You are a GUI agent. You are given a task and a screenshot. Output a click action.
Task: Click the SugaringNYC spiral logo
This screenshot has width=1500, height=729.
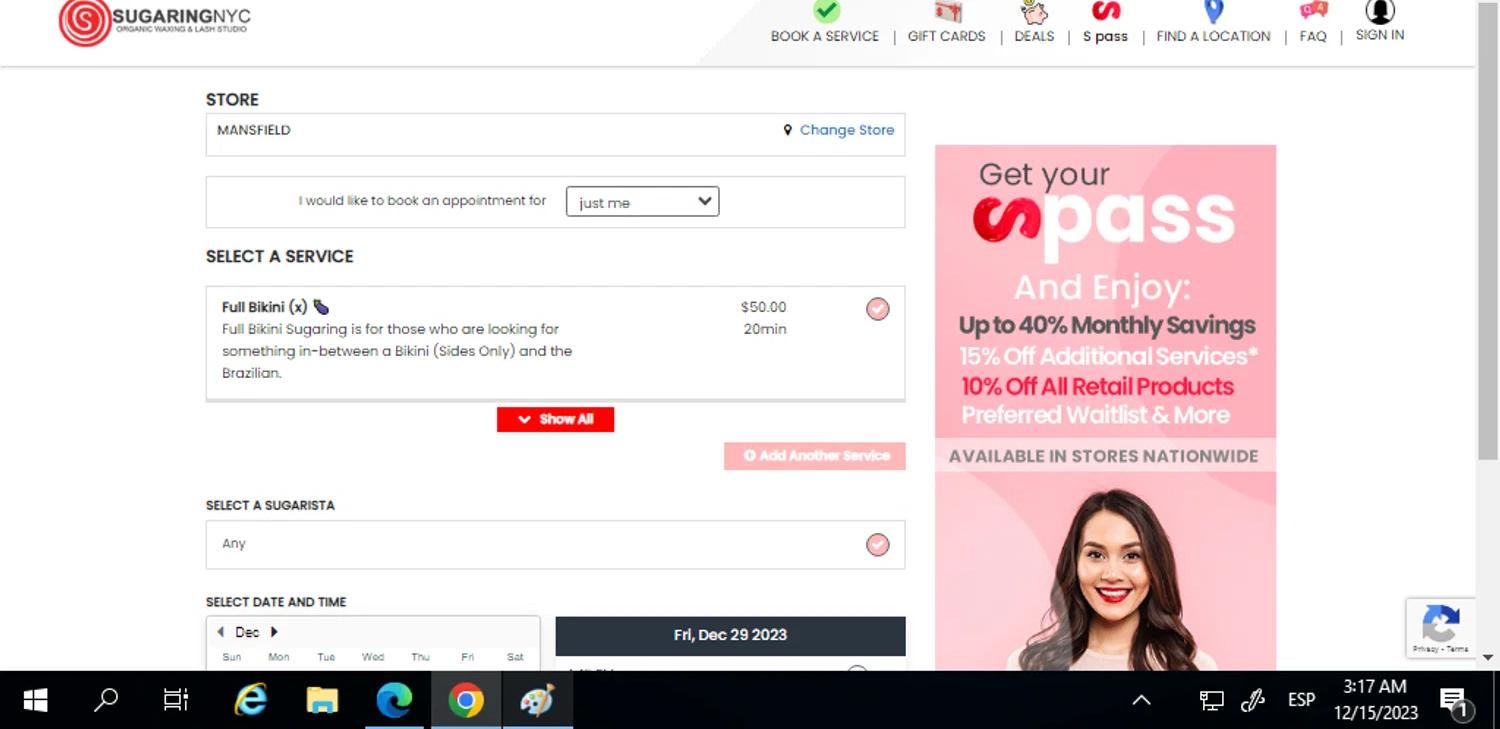(x=84, y=22)
